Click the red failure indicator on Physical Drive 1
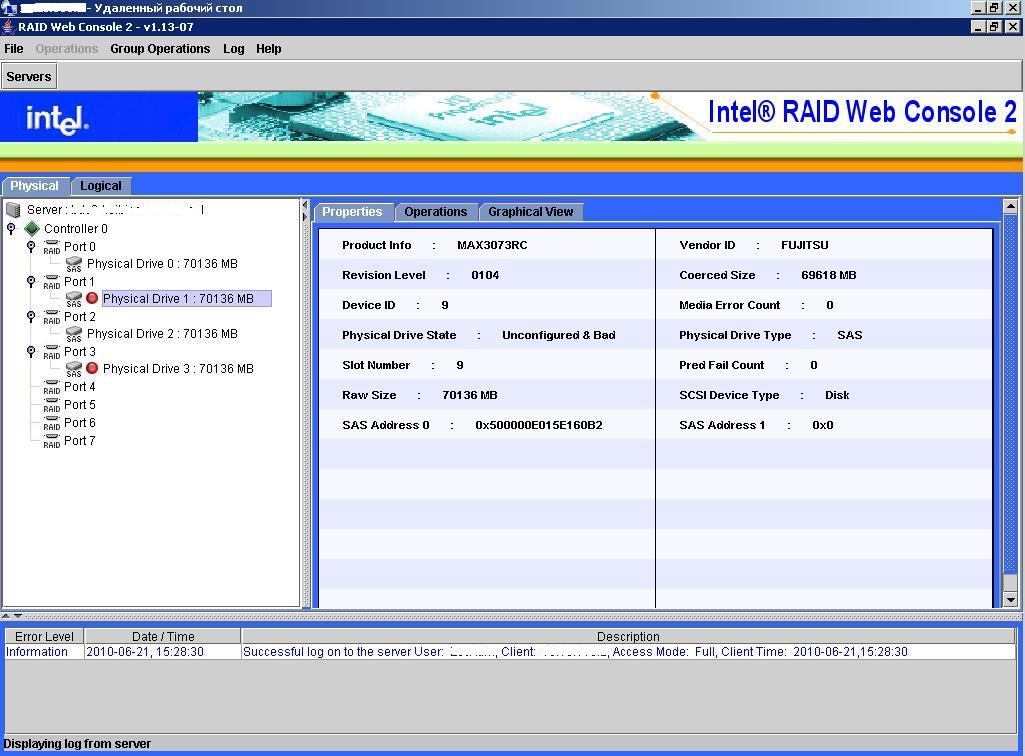 point(92,299)
